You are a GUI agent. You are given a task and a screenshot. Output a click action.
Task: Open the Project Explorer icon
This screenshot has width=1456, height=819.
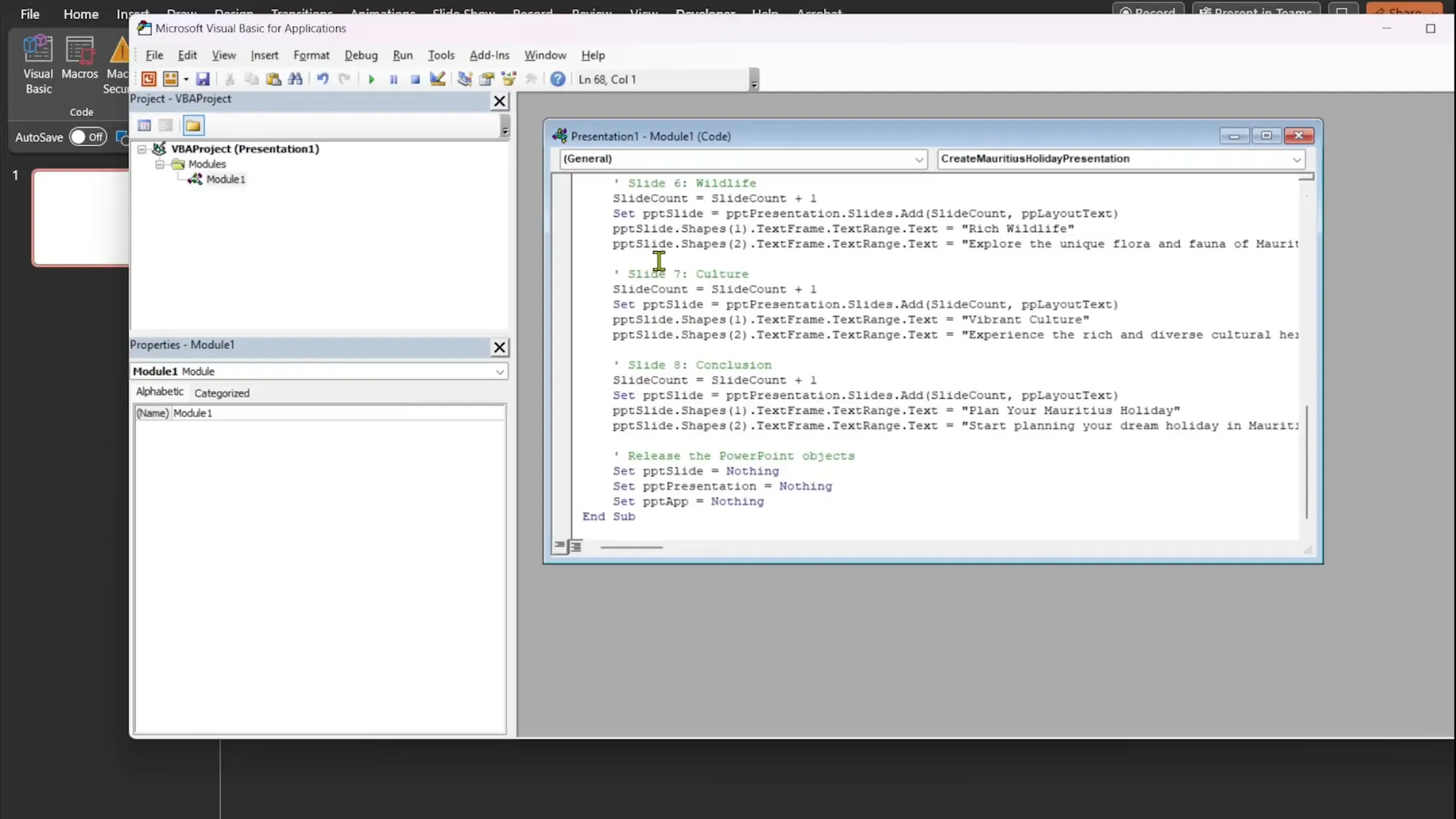coord(465,79)
